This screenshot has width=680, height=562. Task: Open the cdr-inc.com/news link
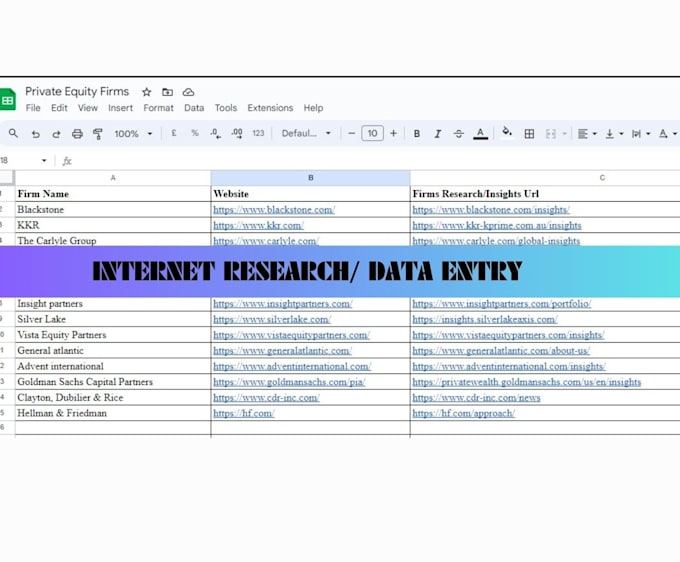(476, 398)
